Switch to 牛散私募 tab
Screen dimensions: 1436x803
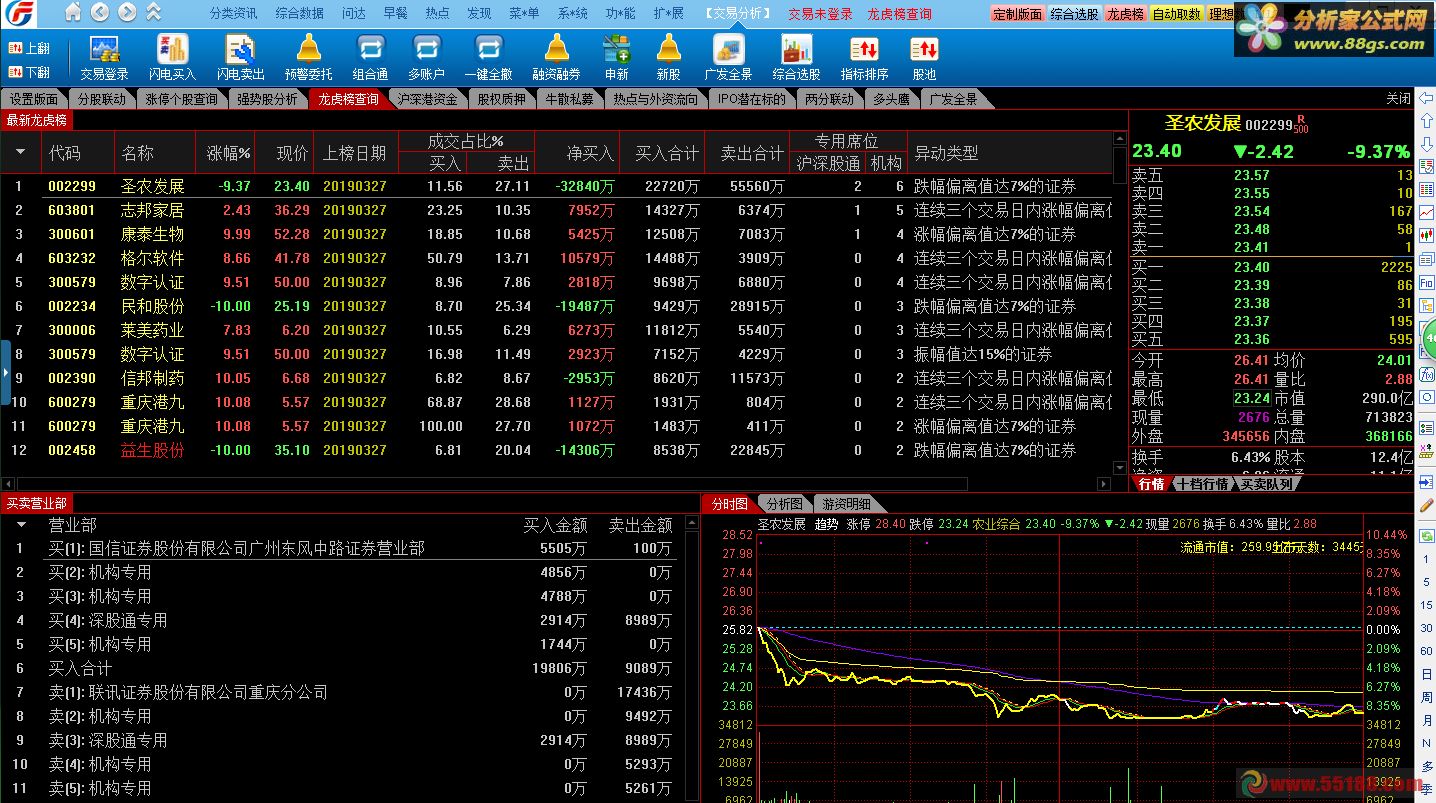pyautogui.click(x=569, y=99)
